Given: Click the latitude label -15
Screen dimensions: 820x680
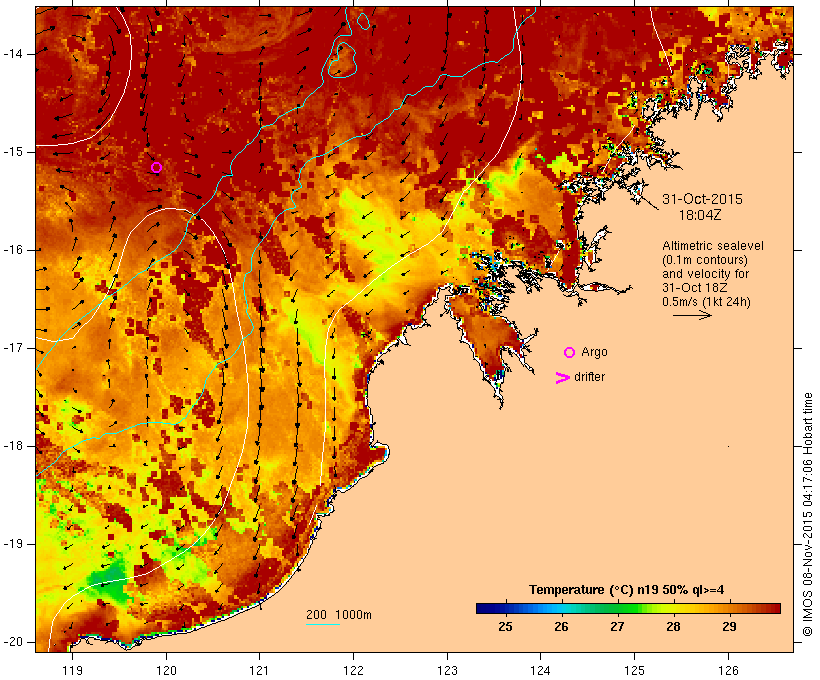Looking at the screenshot, I should [x=12, y=152].
